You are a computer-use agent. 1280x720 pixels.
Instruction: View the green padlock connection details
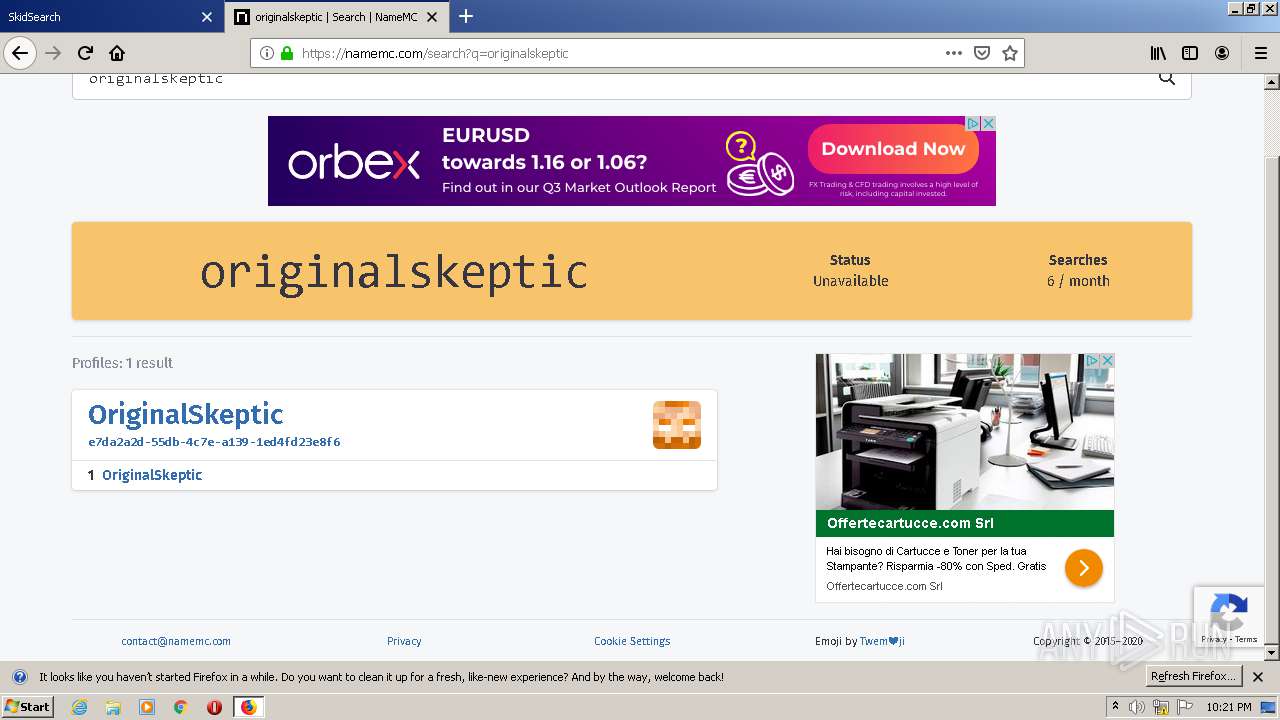287,53
